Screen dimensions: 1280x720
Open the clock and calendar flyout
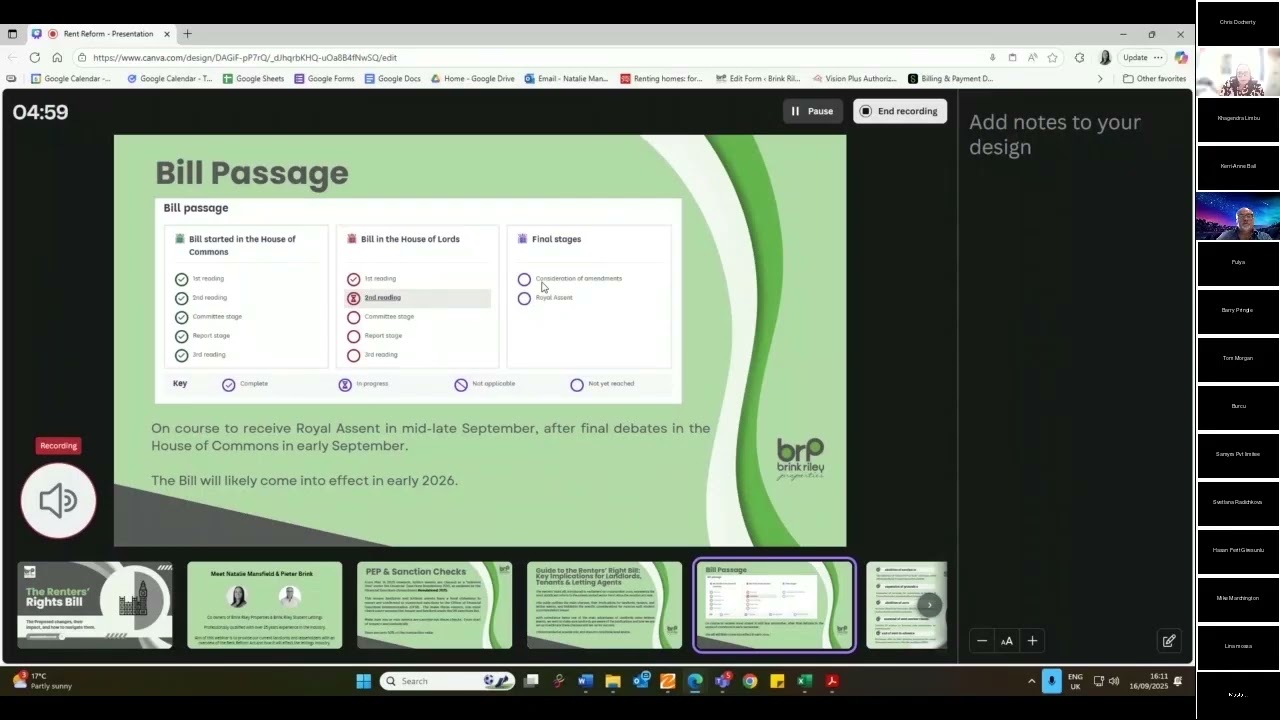click(x=1150, y=682)
